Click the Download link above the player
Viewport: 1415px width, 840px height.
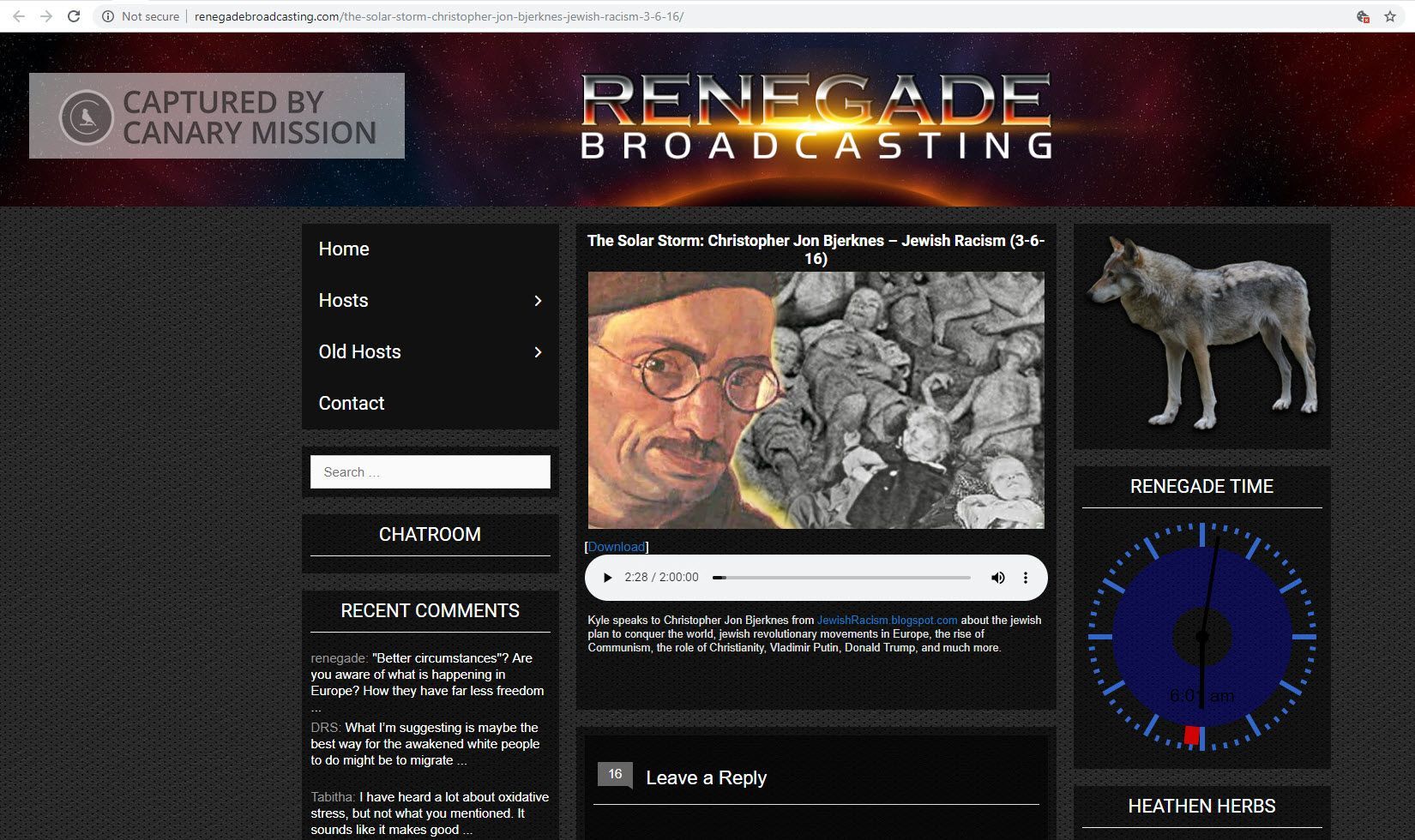(x=616, y=547)
